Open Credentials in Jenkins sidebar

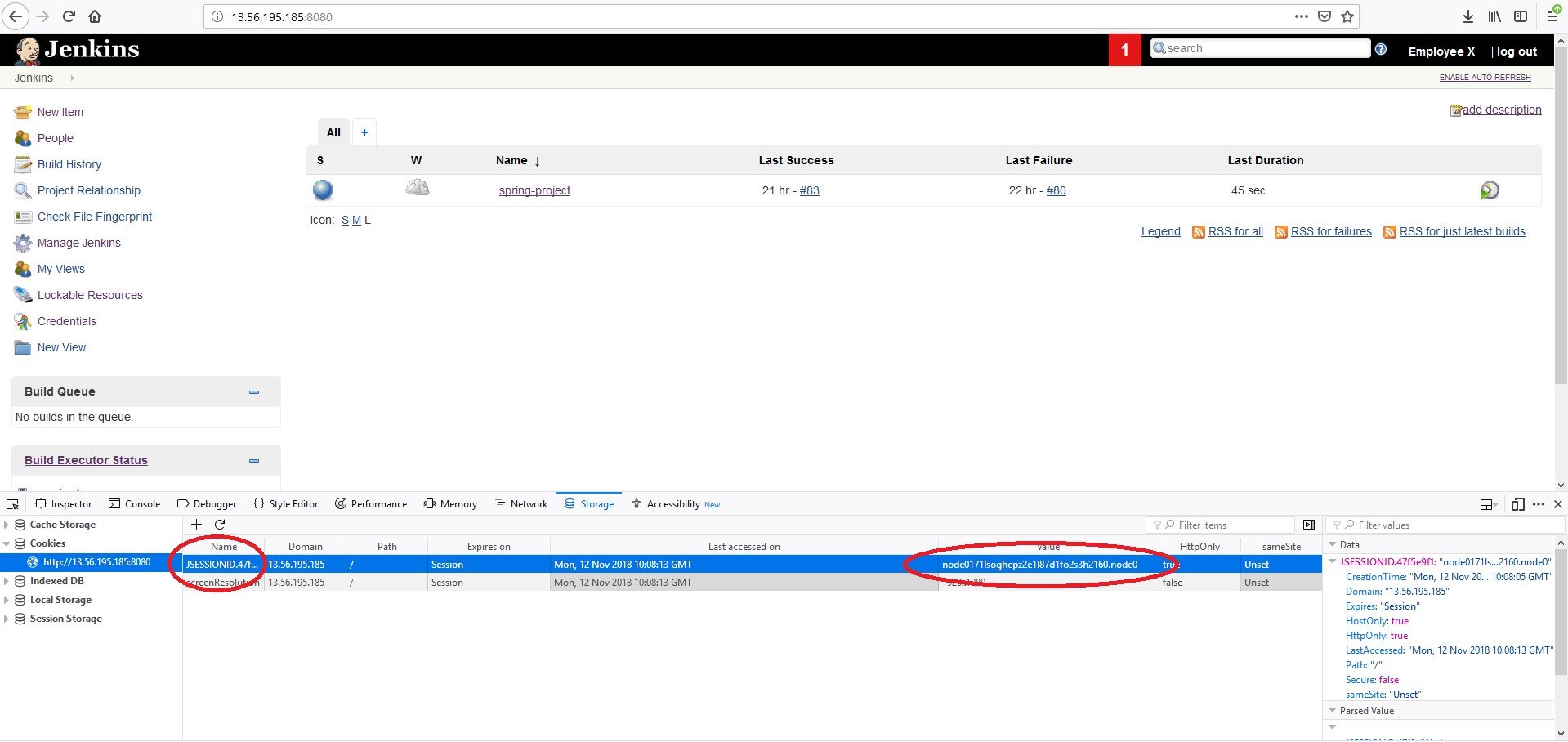(67, 321)
